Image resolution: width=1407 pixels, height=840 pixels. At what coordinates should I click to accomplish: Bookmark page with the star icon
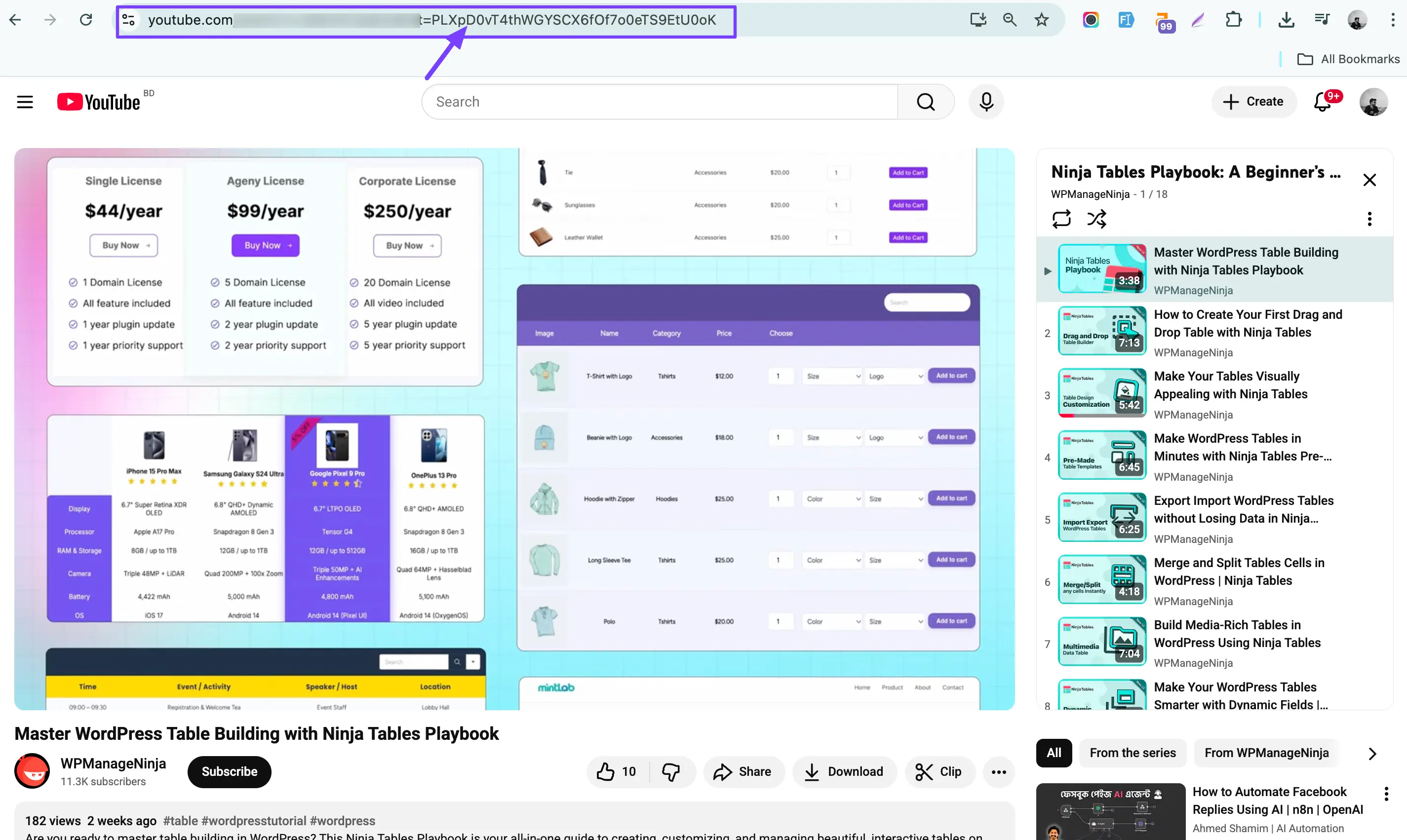(1041, 20)
